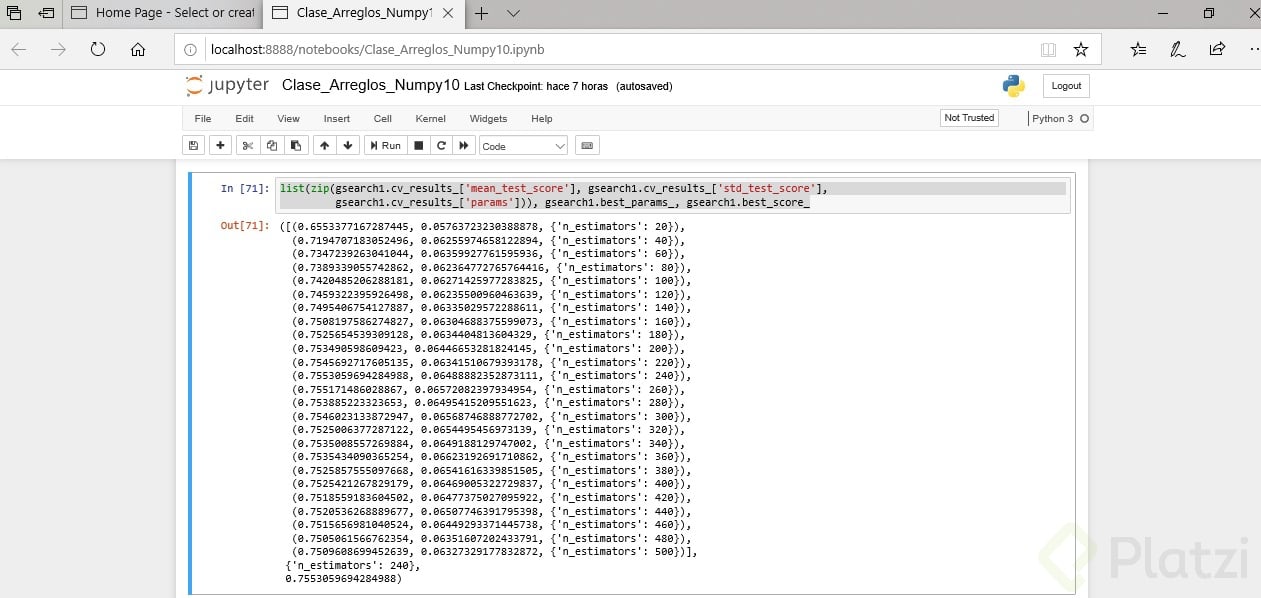
Task: Click the notebook title Clase_Arreglos_Numpy10
Action: (371, 85)
